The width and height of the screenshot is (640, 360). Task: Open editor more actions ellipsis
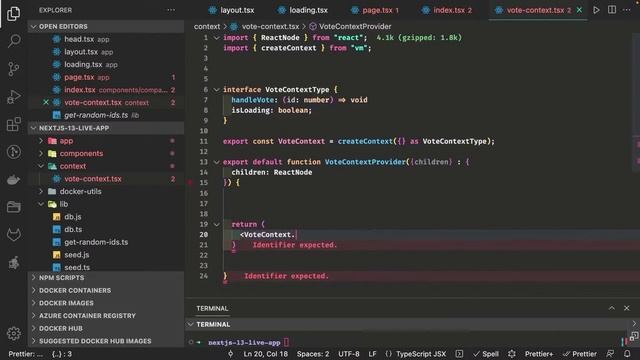tap(627, 10)
